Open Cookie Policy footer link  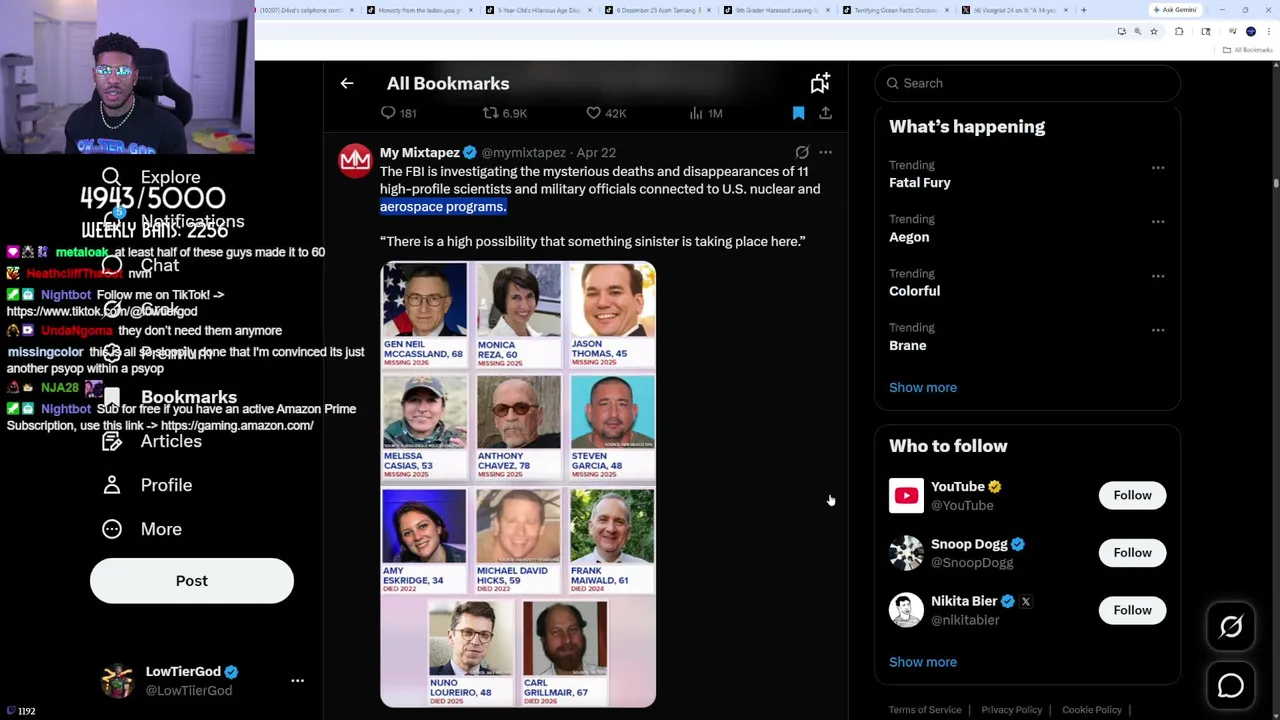pos(1092,710)
